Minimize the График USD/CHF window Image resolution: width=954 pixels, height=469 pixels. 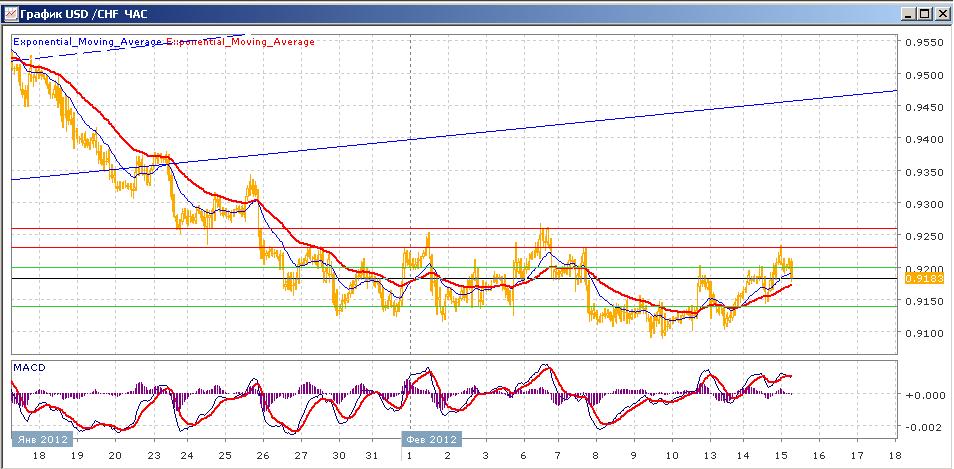tap(909, 14)
